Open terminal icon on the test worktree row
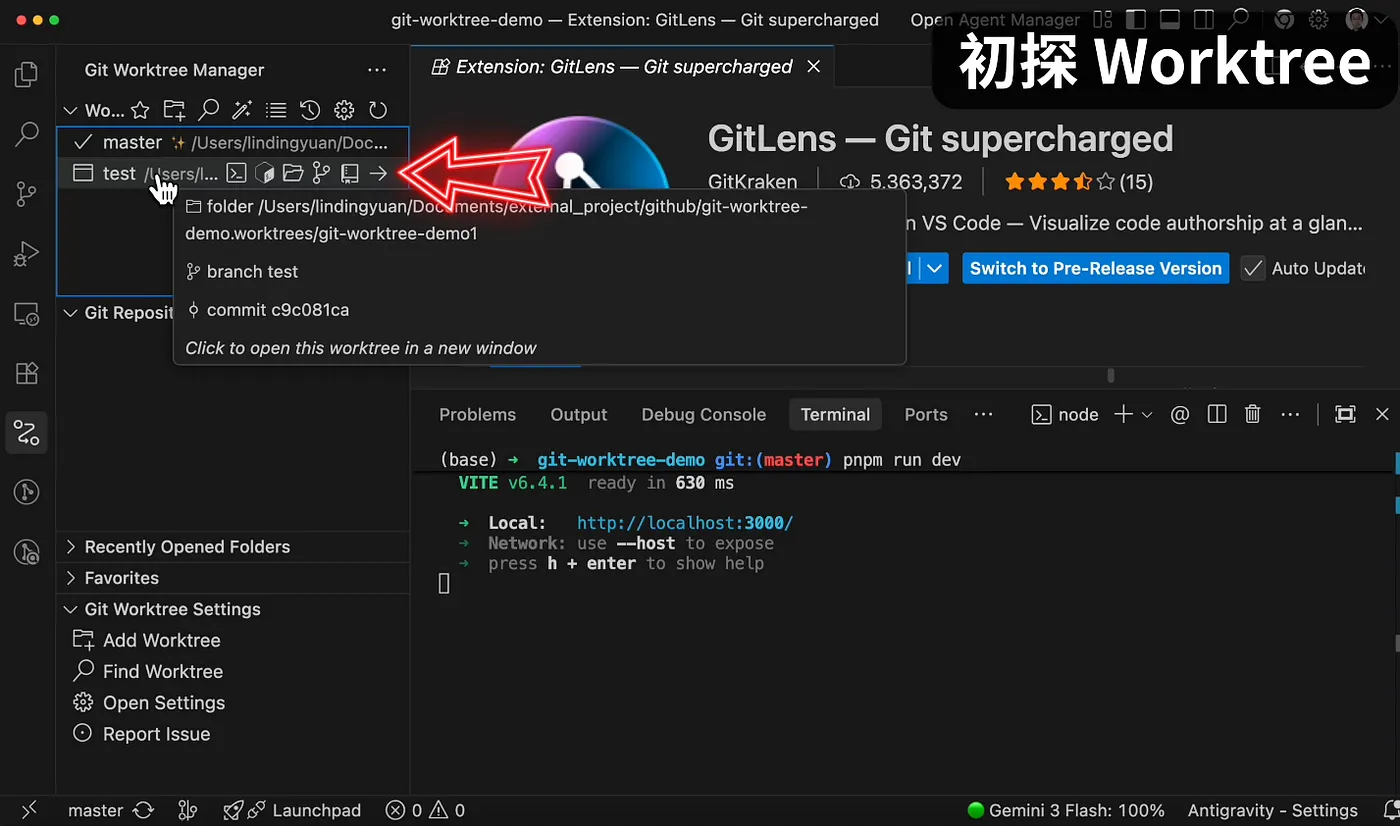This screenshot has height=826, width=1400. tap(236, 174)
